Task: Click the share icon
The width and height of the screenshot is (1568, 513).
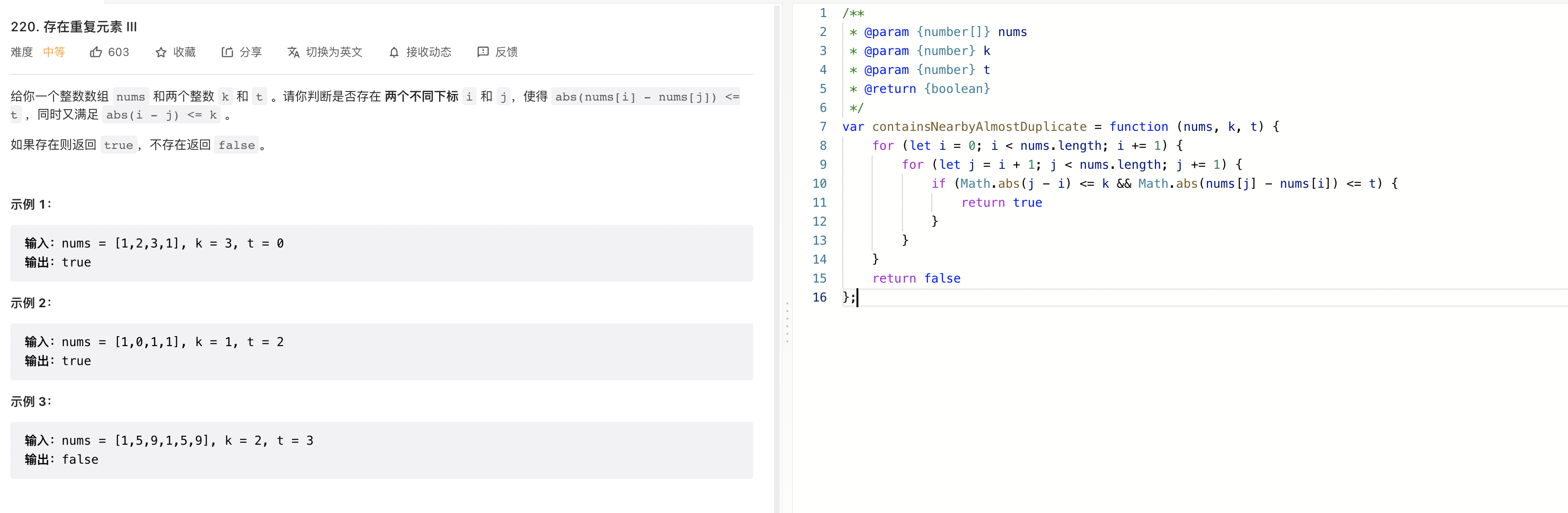Action: (227, 53)
